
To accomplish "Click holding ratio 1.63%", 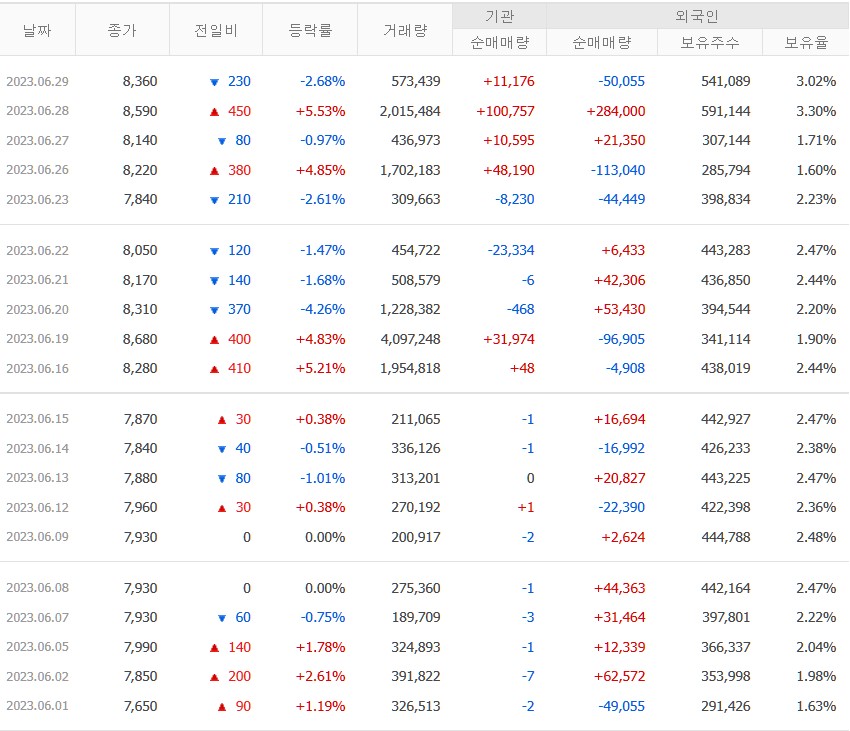I will click(x=816, y=706).
